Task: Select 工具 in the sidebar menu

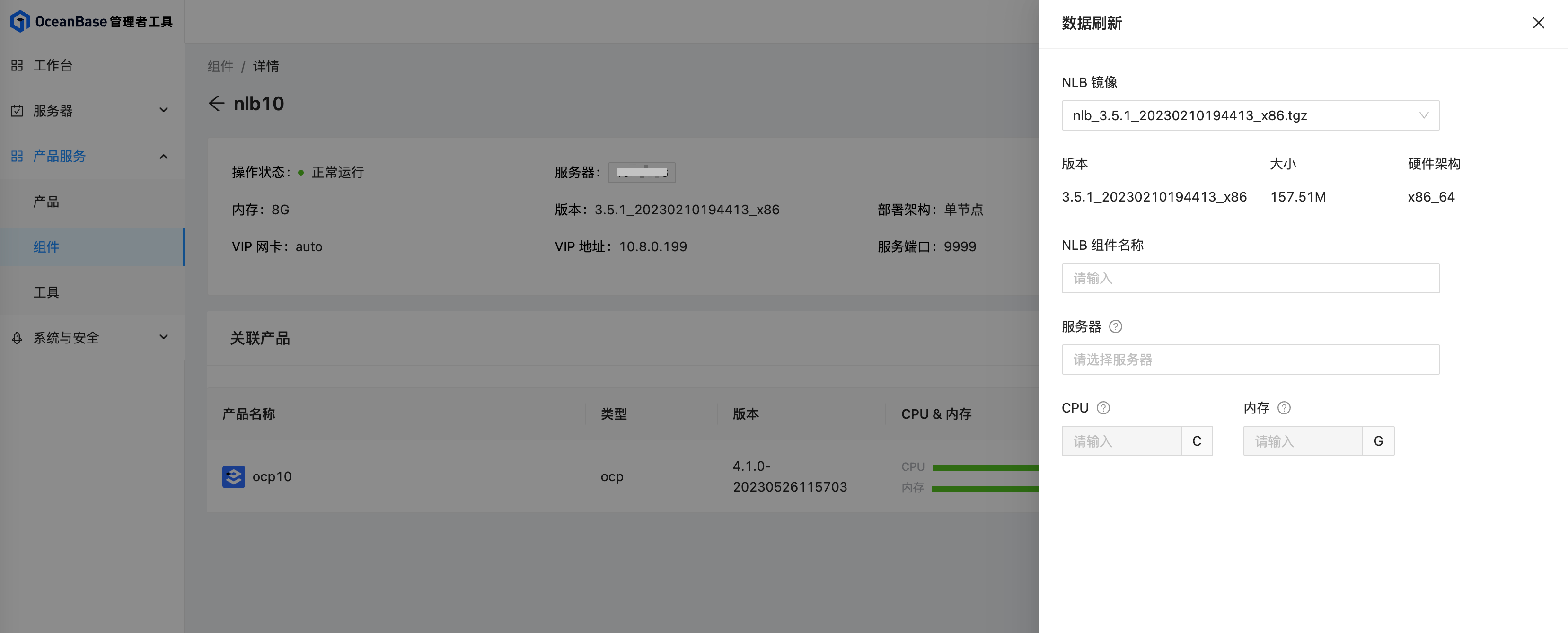Action: [45, 291]
